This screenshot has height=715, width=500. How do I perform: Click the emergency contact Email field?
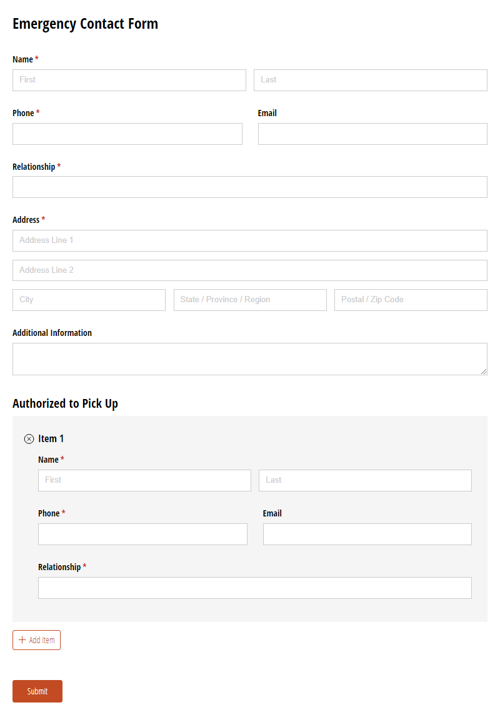pyautogui.click(x=373, y=134)
